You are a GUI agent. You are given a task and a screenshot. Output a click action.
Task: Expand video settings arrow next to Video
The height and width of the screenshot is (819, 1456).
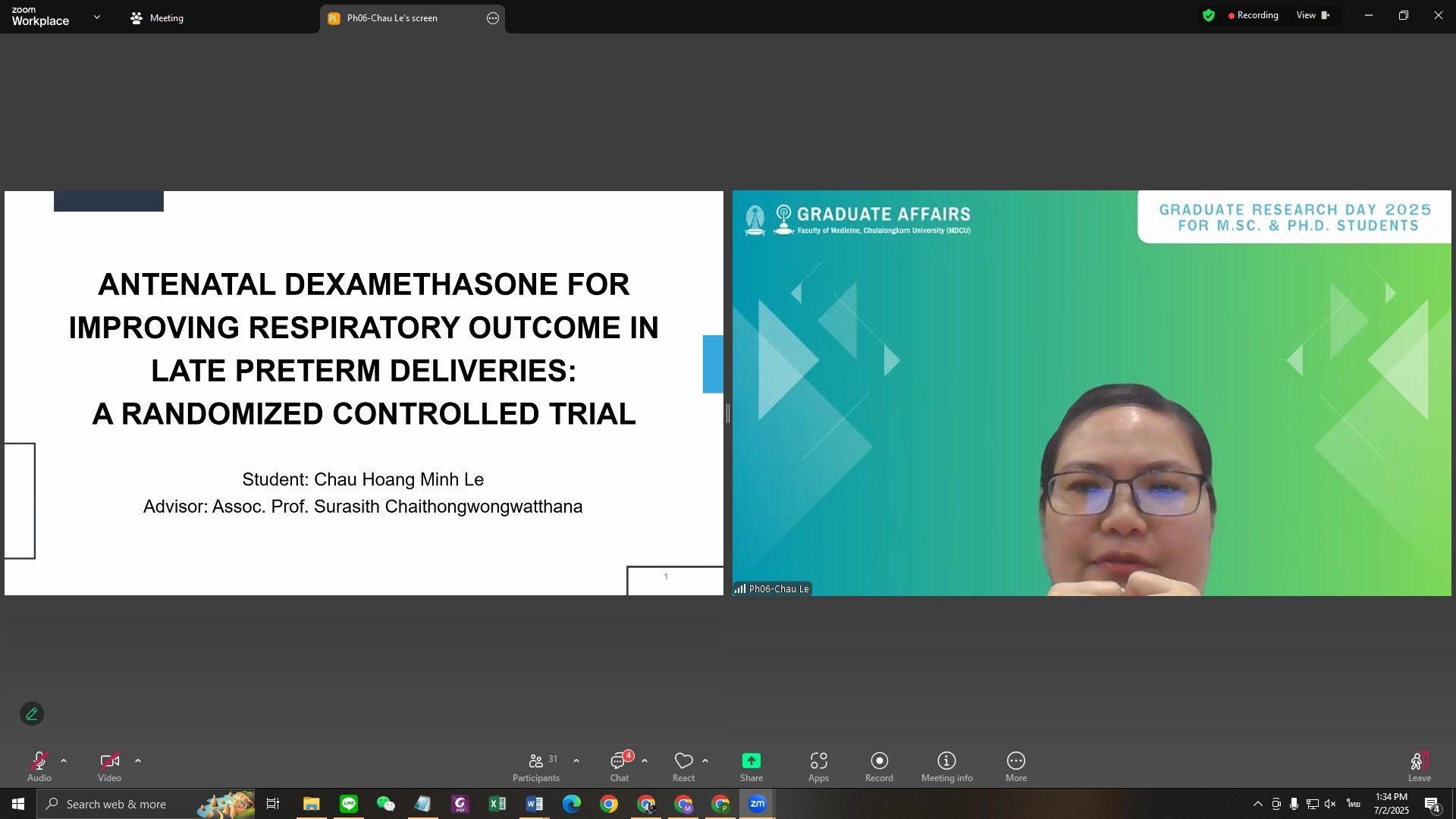point(138,761)
